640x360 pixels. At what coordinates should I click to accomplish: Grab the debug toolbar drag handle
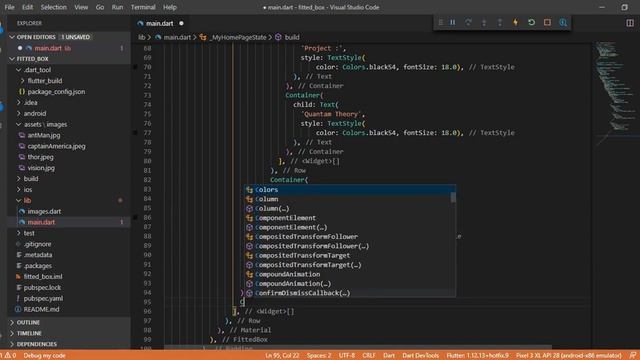tap(440, 22)
